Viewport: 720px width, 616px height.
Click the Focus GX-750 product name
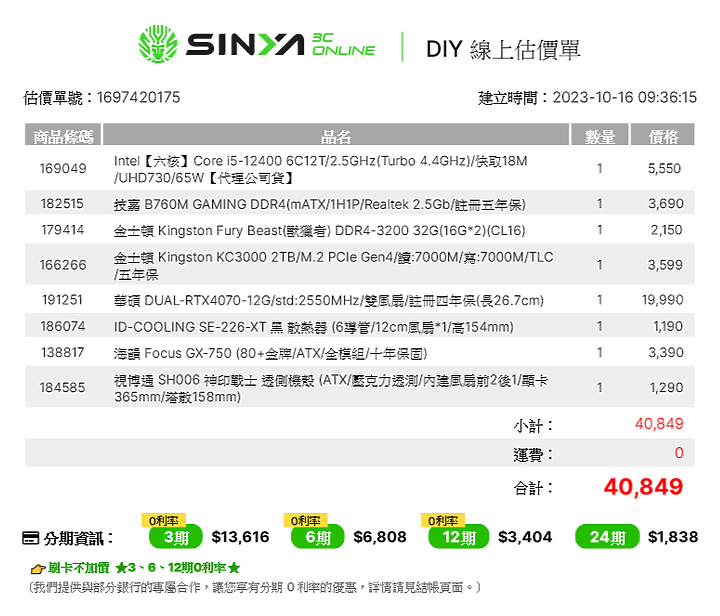pyautogui.click(x=270, y=353)
